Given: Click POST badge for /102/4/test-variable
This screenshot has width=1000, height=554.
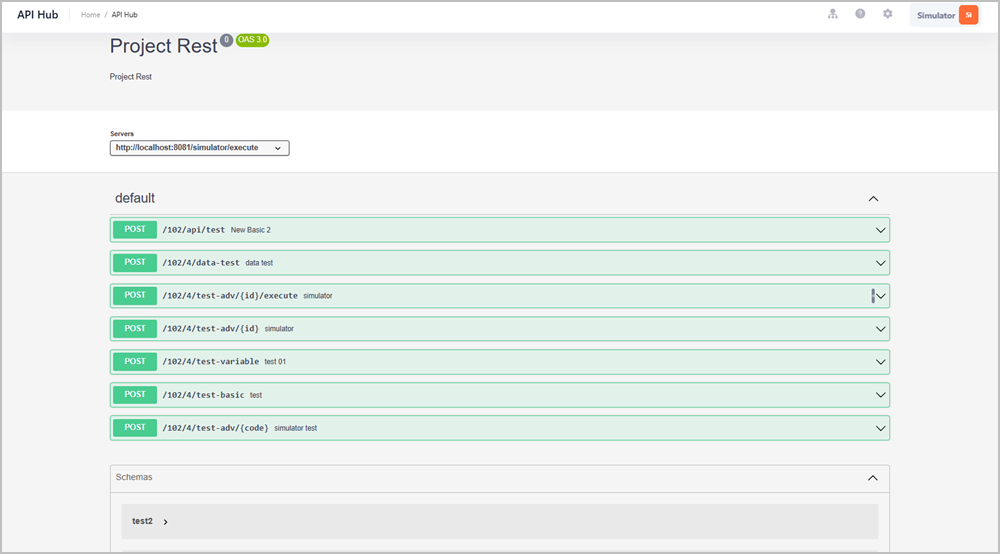Looking at the screenshot, I should click(x=135, y=361).
